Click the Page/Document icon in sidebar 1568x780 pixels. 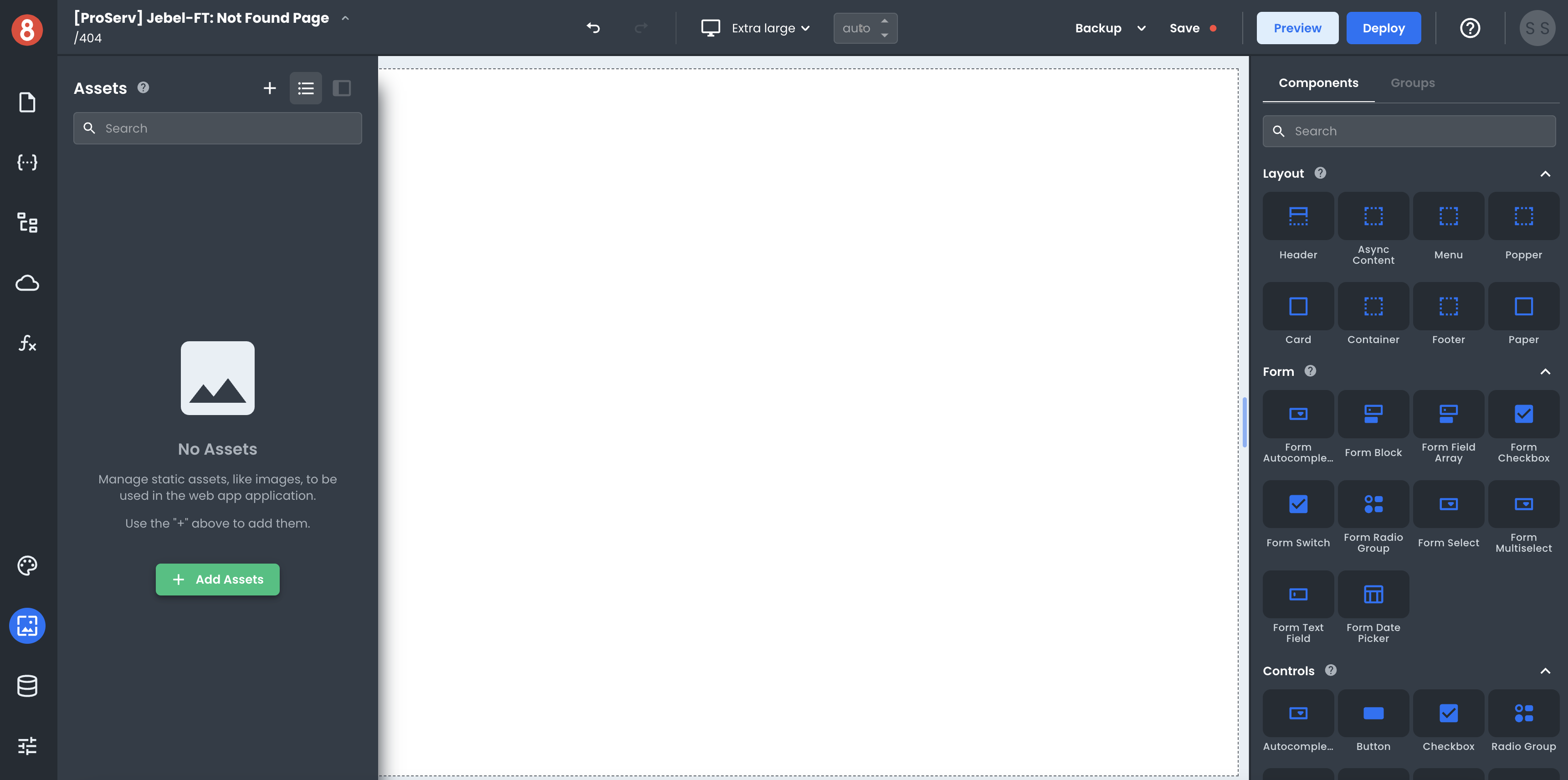27,102
